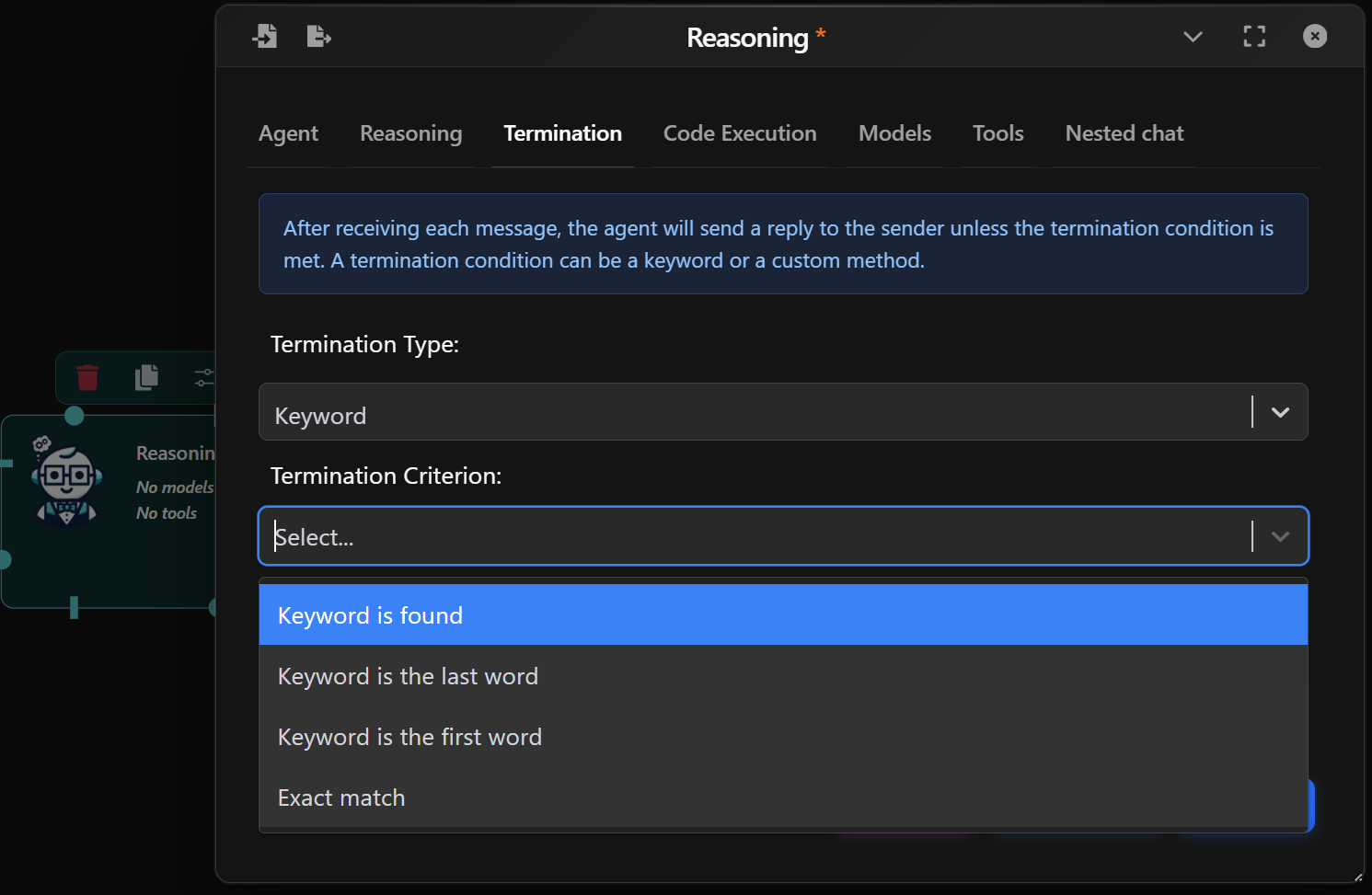Switch to the Code Execution tab
1372x895 pixels.
click(739, 133)
